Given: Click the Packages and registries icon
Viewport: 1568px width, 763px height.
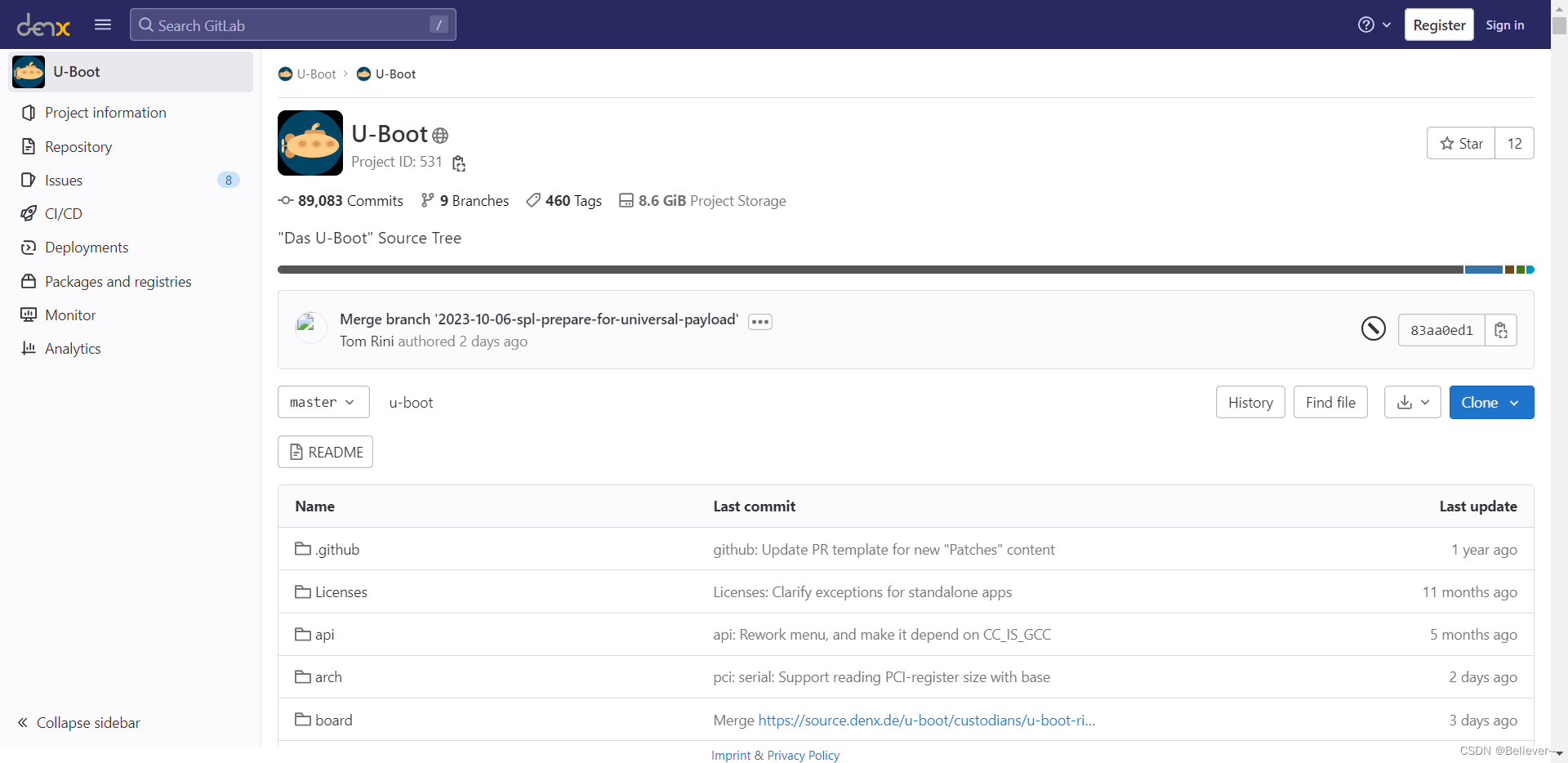Looking at the screenshot, I should click(x=29, y=282).
